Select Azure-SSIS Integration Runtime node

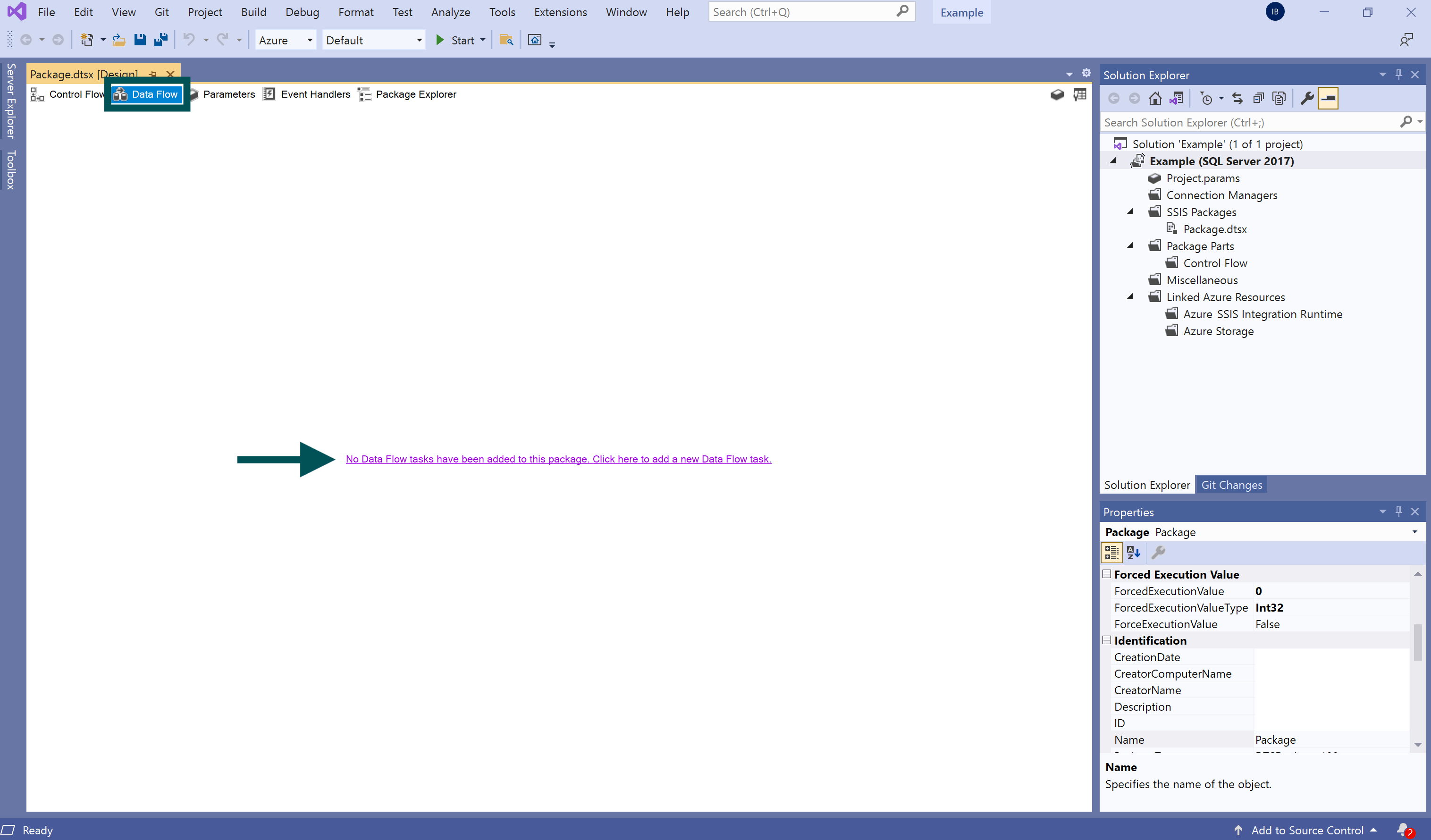click(x=1263, y=314)
